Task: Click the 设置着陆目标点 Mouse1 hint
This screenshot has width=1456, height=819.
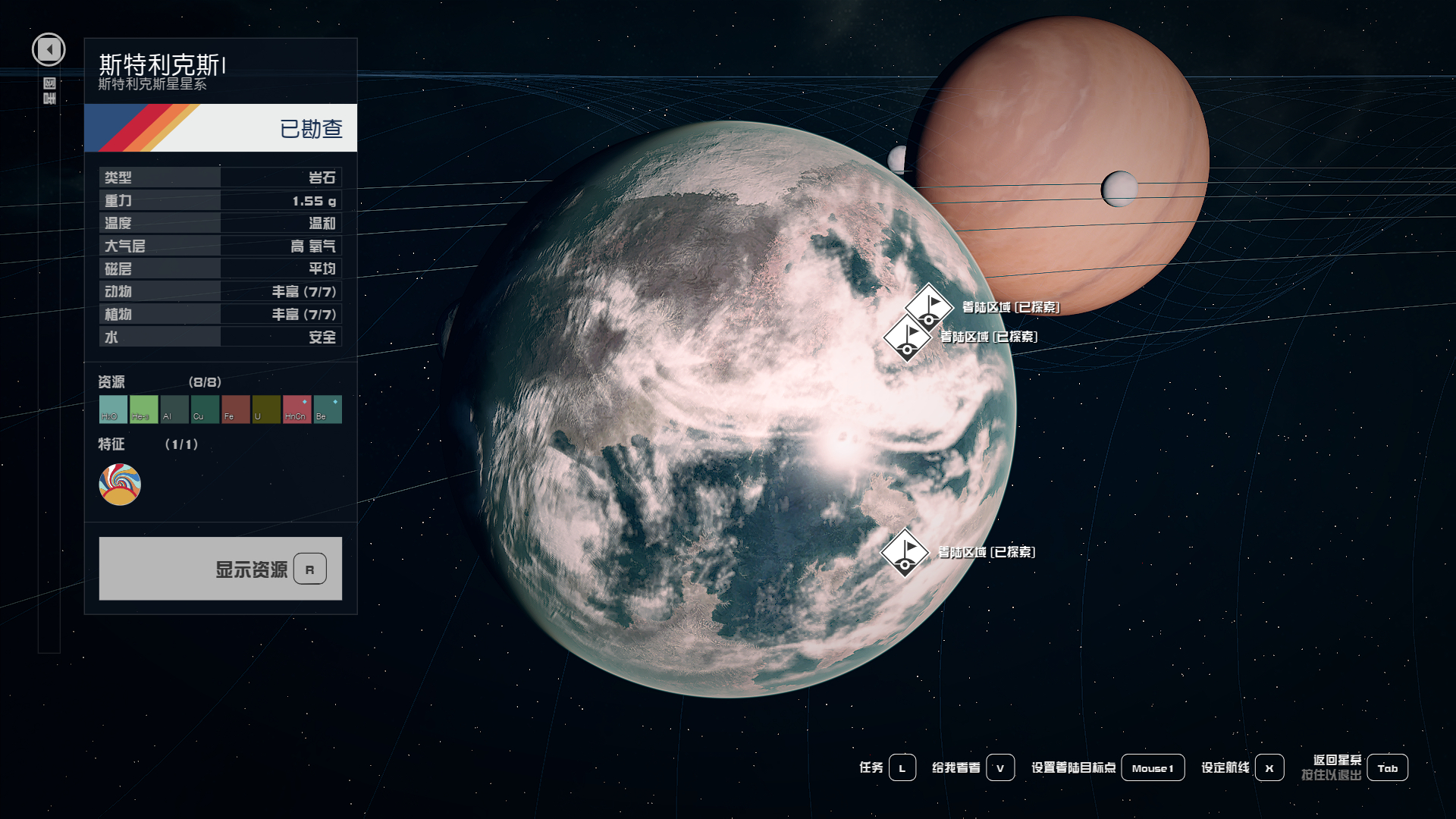Action: pyautogui.click(x=1108, y=767)
